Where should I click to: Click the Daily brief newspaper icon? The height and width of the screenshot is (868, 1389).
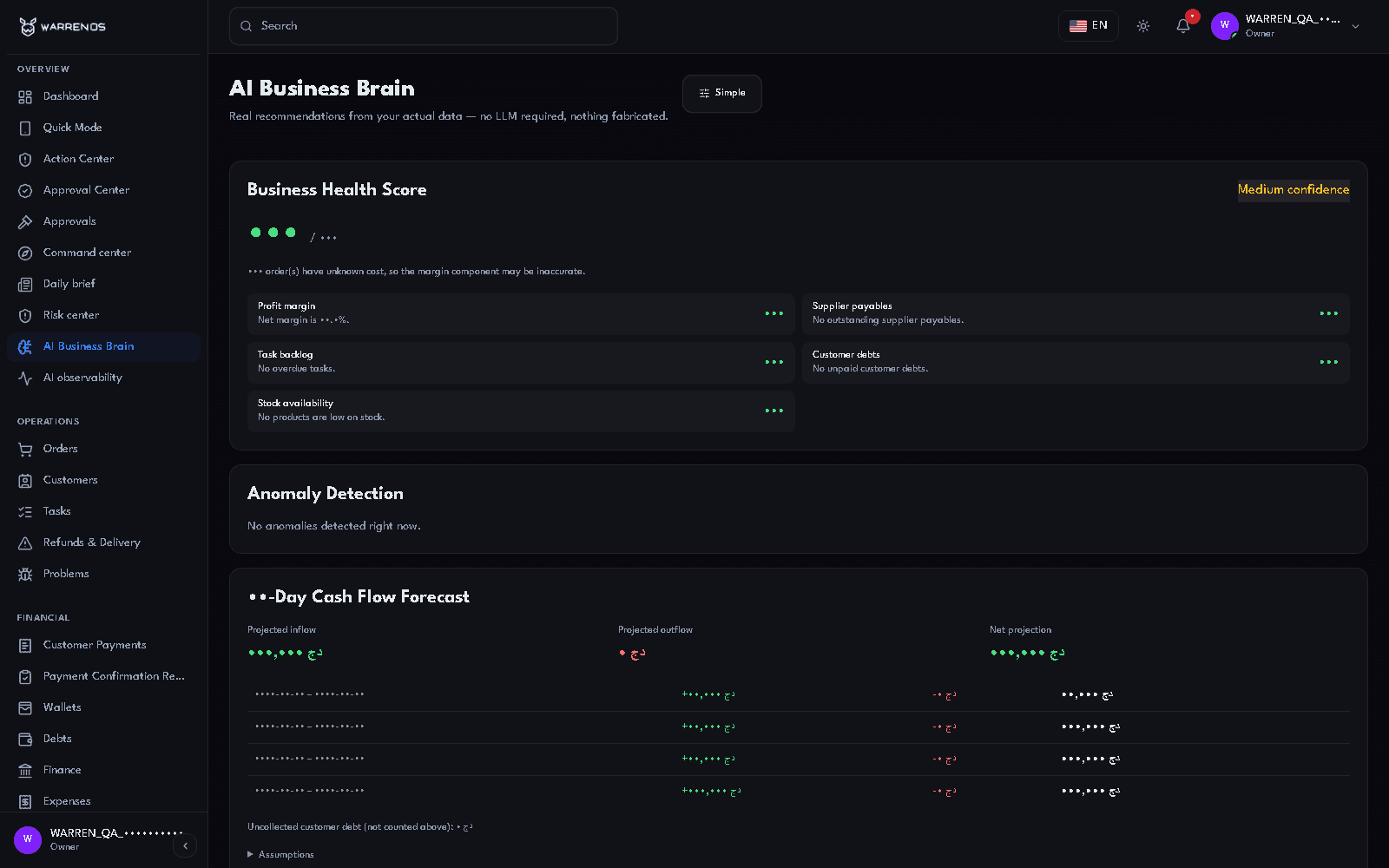point(25,284)
